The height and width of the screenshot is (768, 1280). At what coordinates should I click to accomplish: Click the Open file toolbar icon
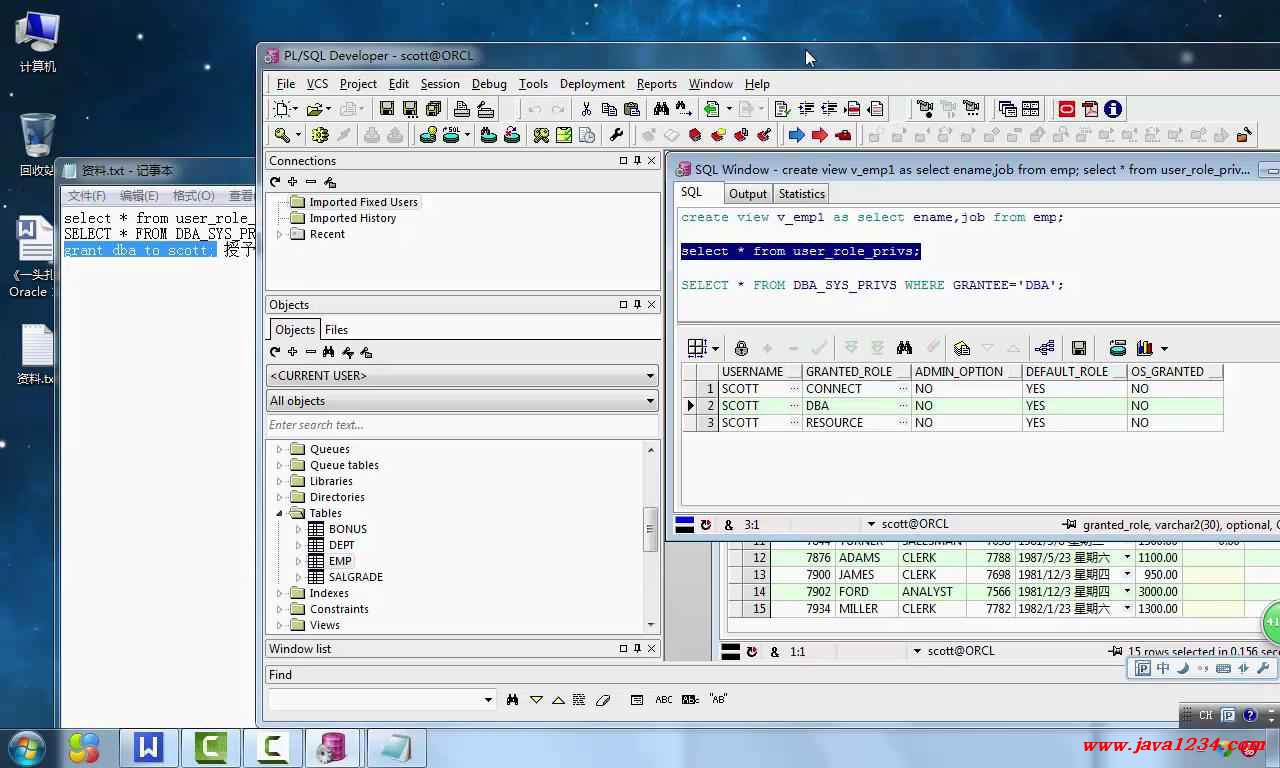tap(315, 109)
